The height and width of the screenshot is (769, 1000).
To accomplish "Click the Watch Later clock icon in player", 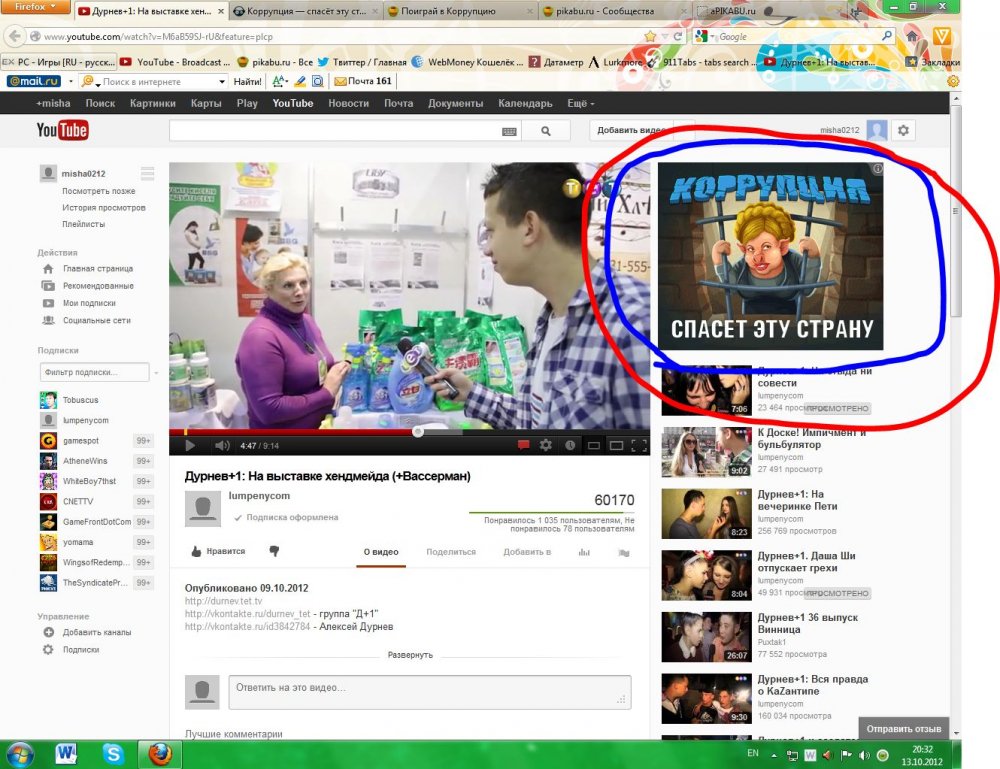I will pyautogui.click(x=570, y=445).
